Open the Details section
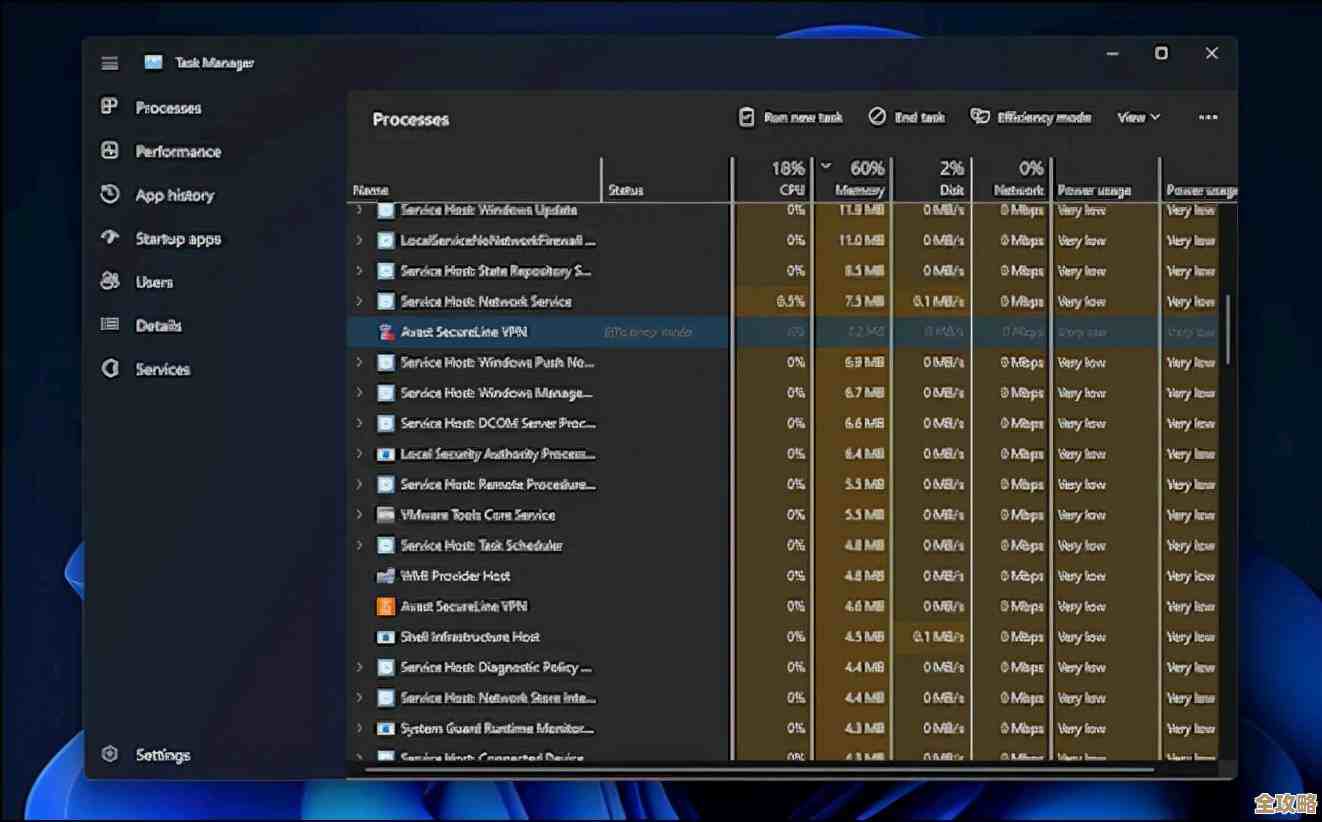 (110, 325)
